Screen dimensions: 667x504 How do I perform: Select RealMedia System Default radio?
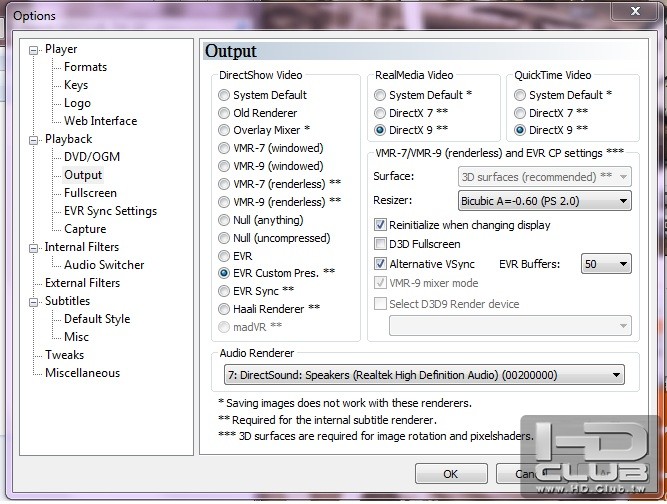380,95
